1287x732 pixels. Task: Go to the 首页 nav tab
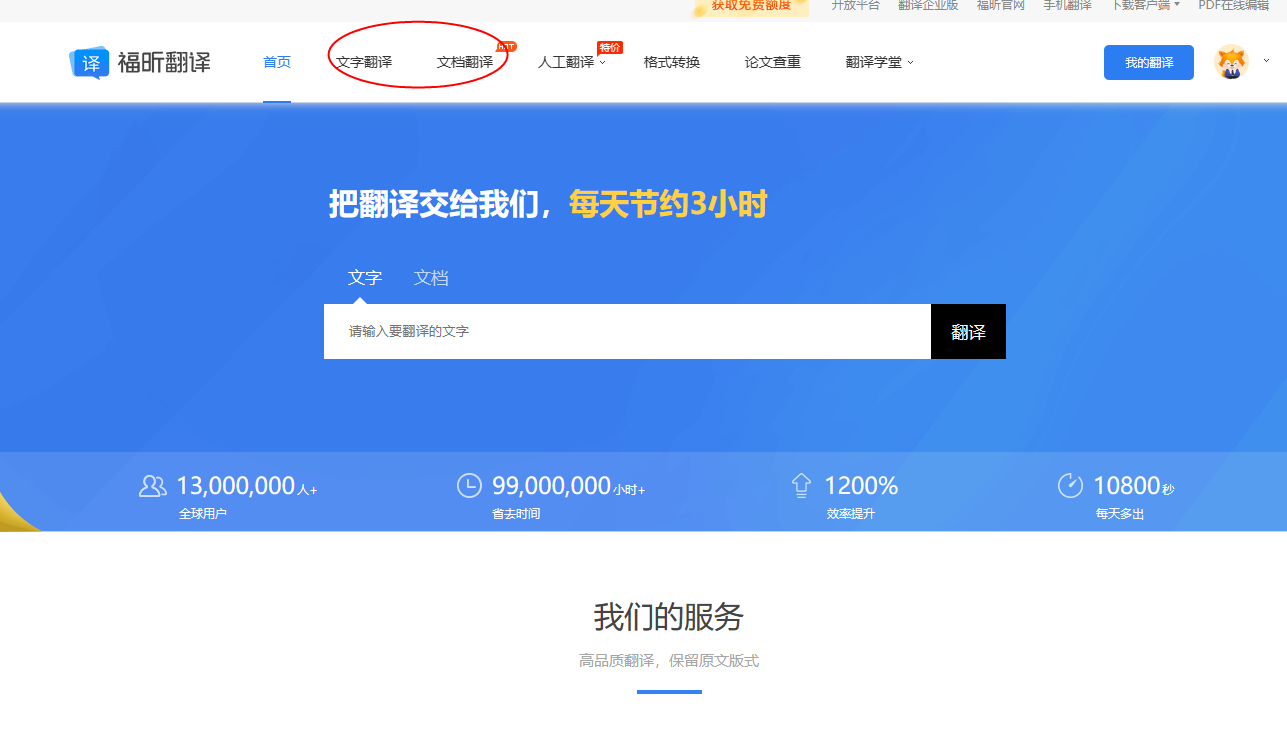pyautogui.click(x=277, y=62)
